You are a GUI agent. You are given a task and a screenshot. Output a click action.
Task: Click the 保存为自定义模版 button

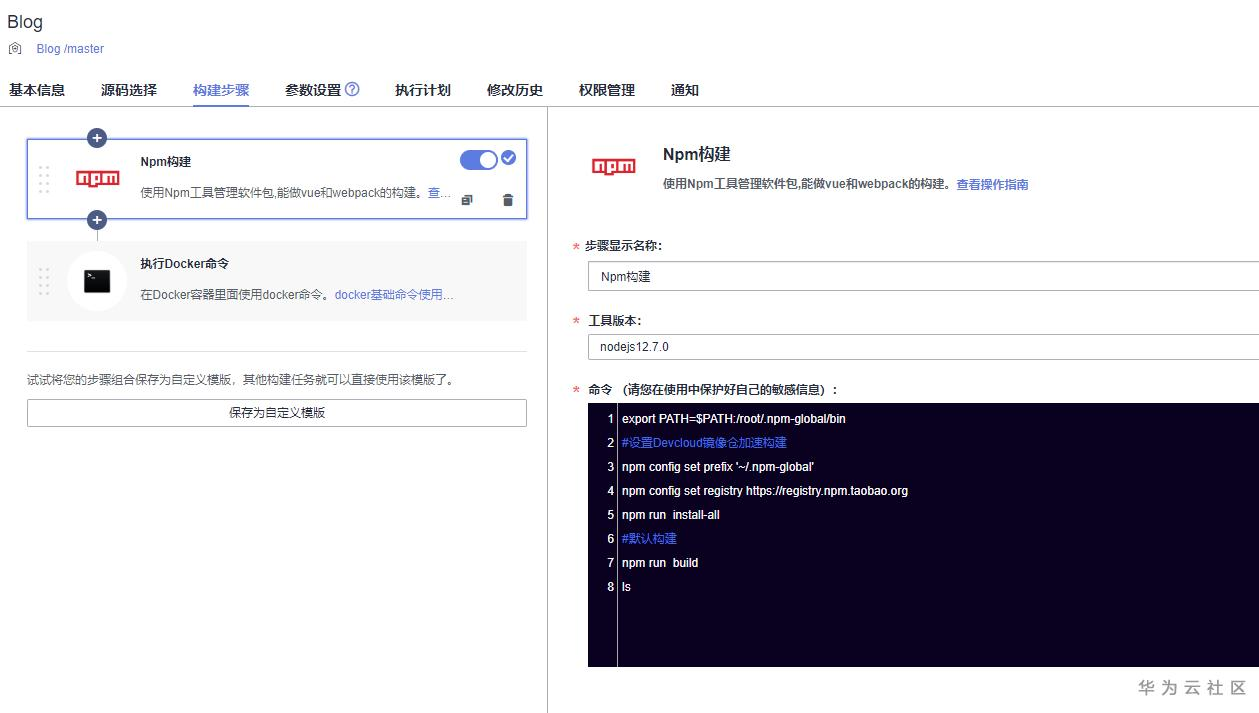coord(276,412)
